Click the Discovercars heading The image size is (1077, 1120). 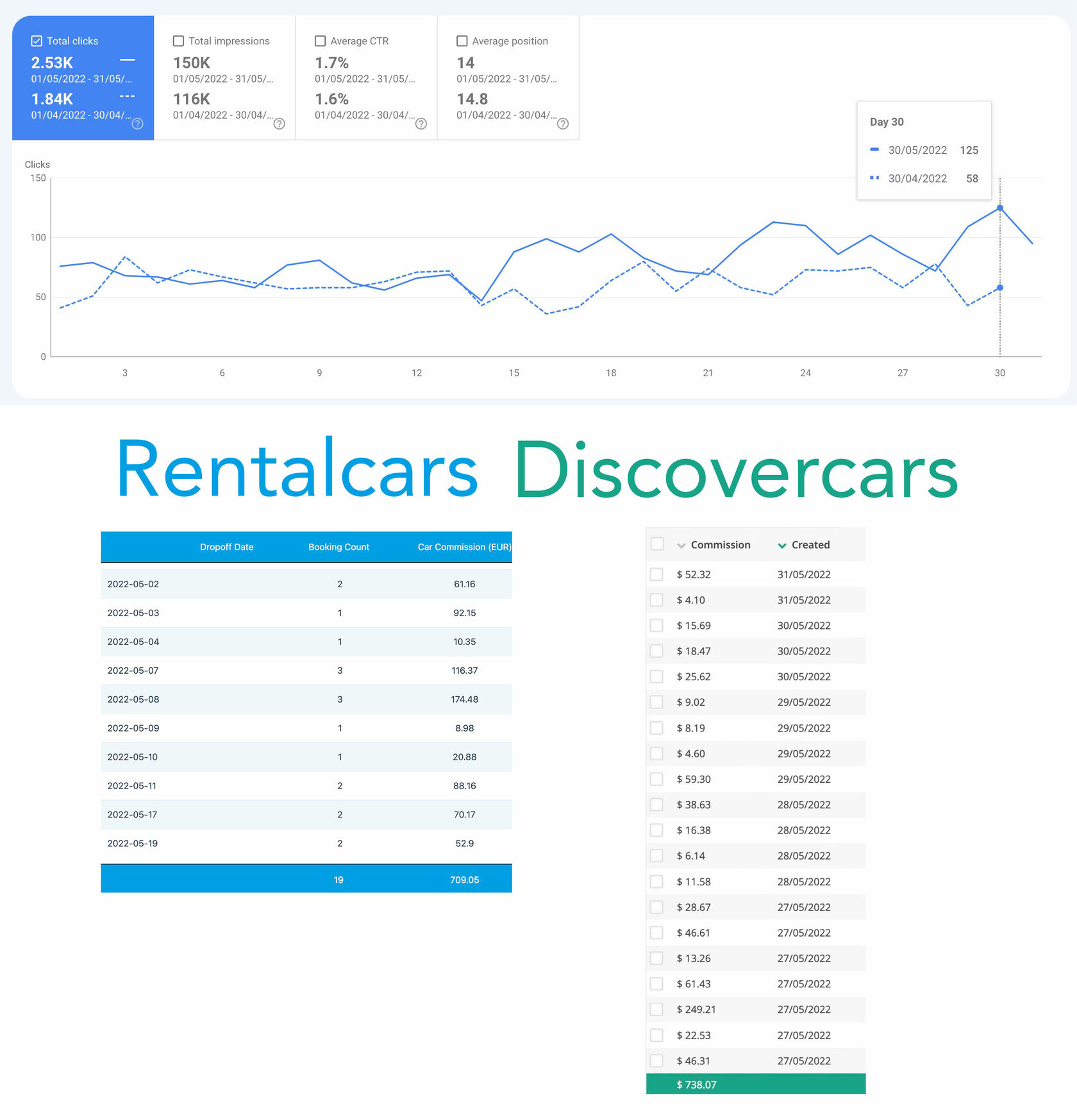tap(736, 470)
